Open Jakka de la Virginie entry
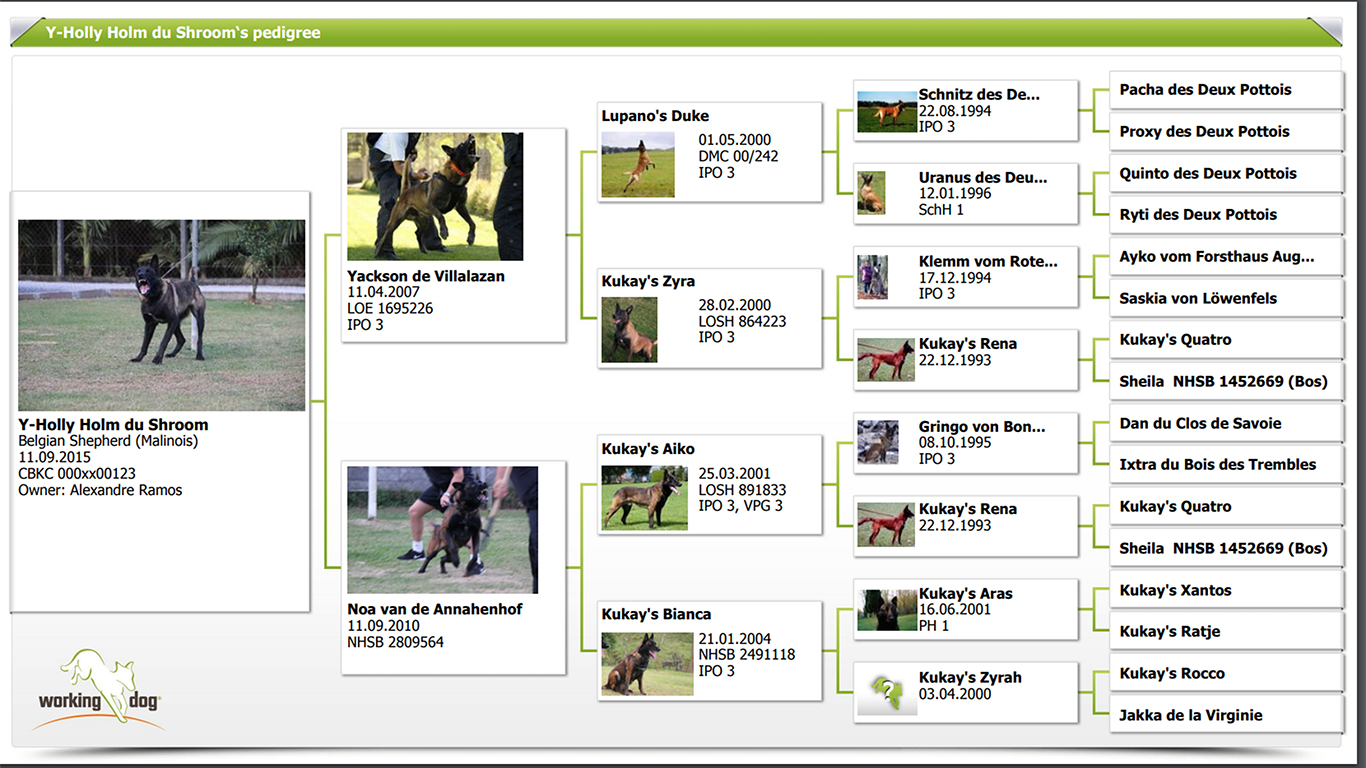Image resolution: width=1366 pixels, height=768 pixels. pos(1225,715)
